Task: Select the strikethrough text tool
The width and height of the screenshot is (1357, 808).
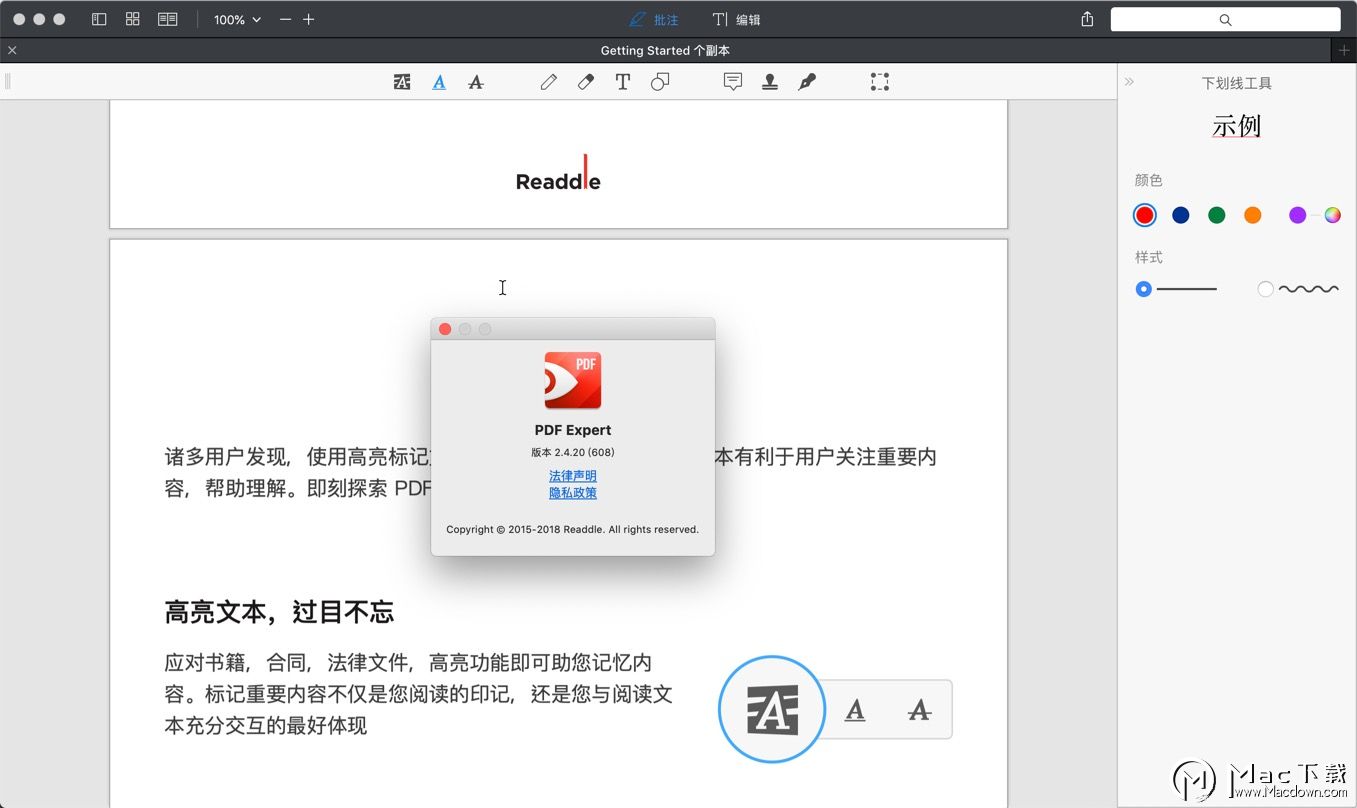Action: [476, 82]
